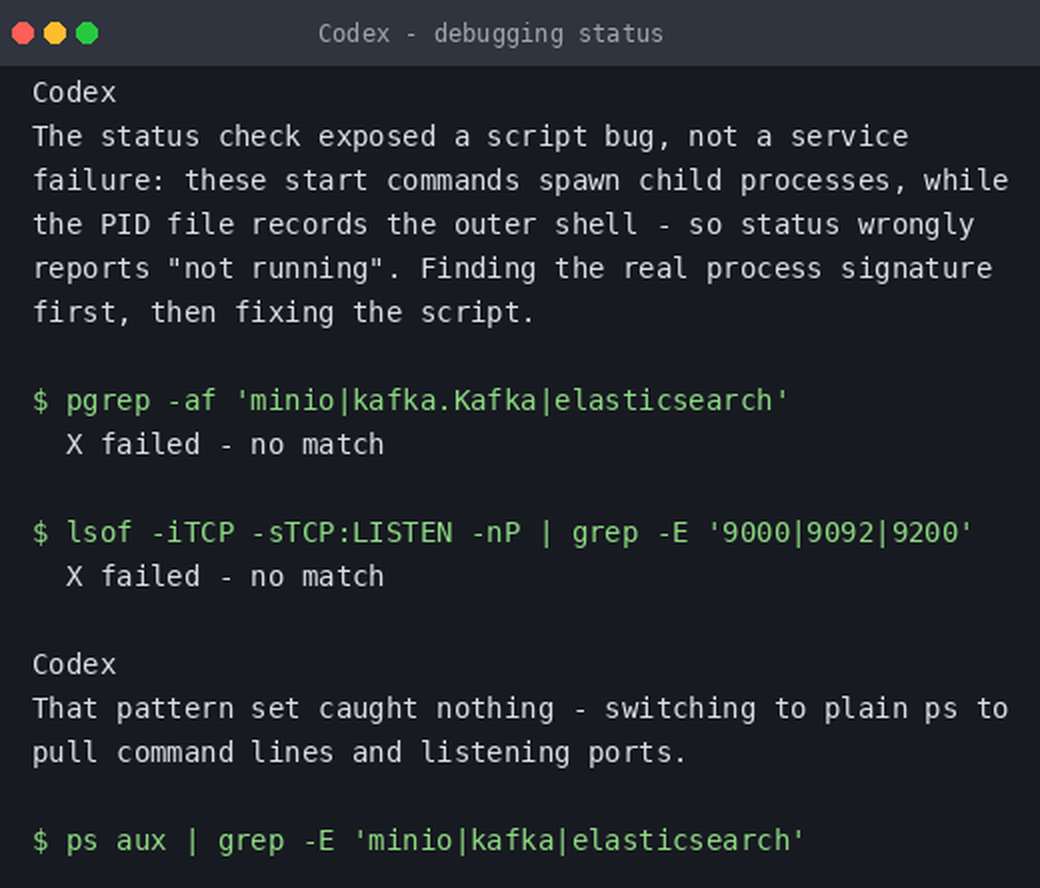
Task: Click the lsof -iTCP command line
Action: pyautogui.click(x=502, y=533)
